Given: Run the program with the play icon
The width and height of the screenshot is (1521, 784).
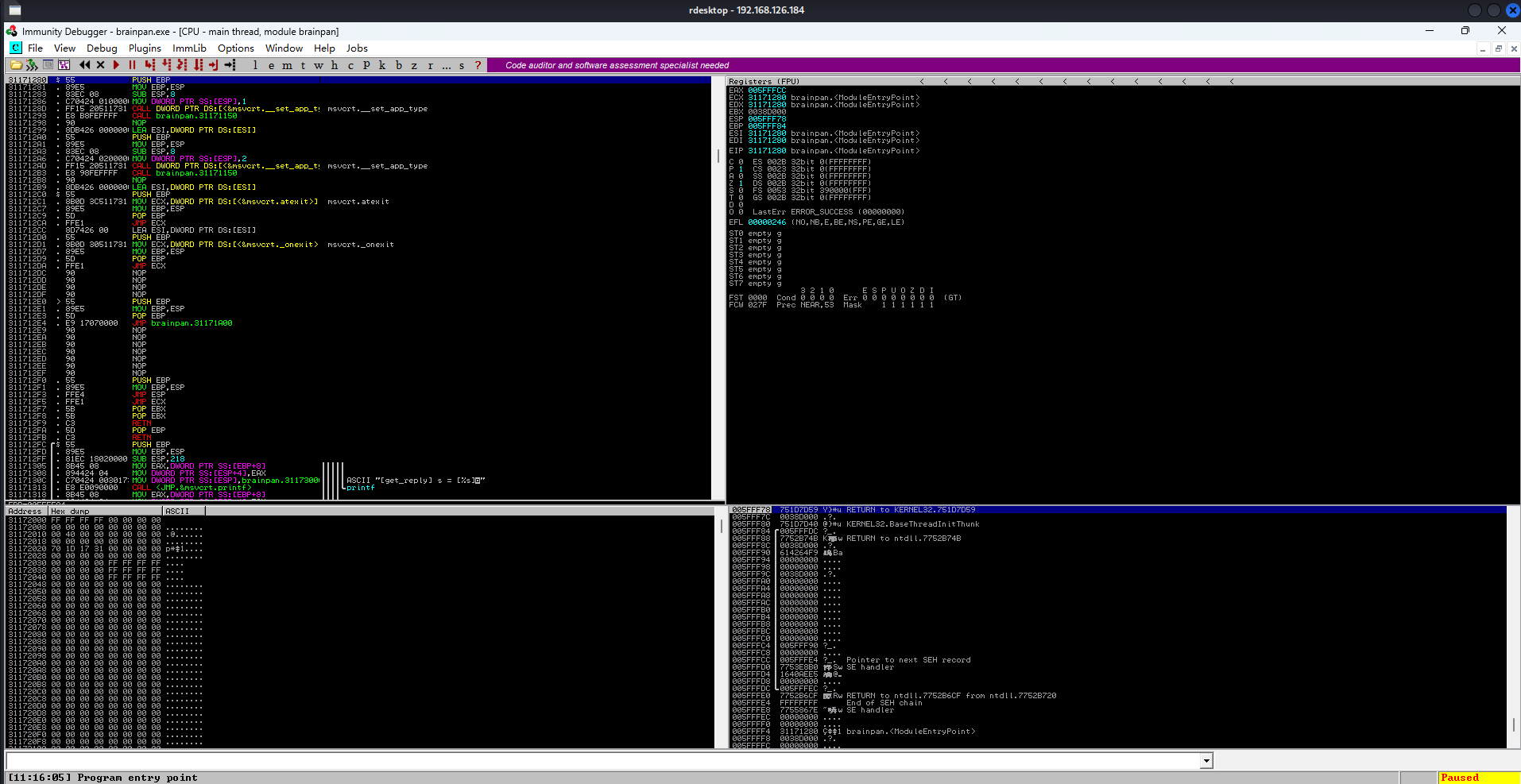Looking at the screenshot, I should [116, 65].
